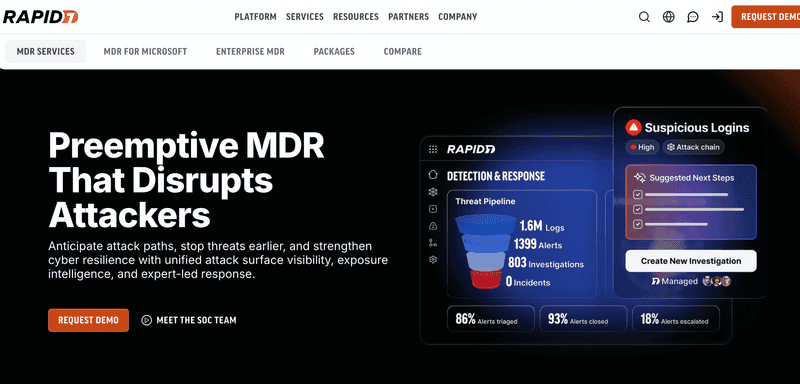Click the Rapid7 logo in the header

(40, 17)
